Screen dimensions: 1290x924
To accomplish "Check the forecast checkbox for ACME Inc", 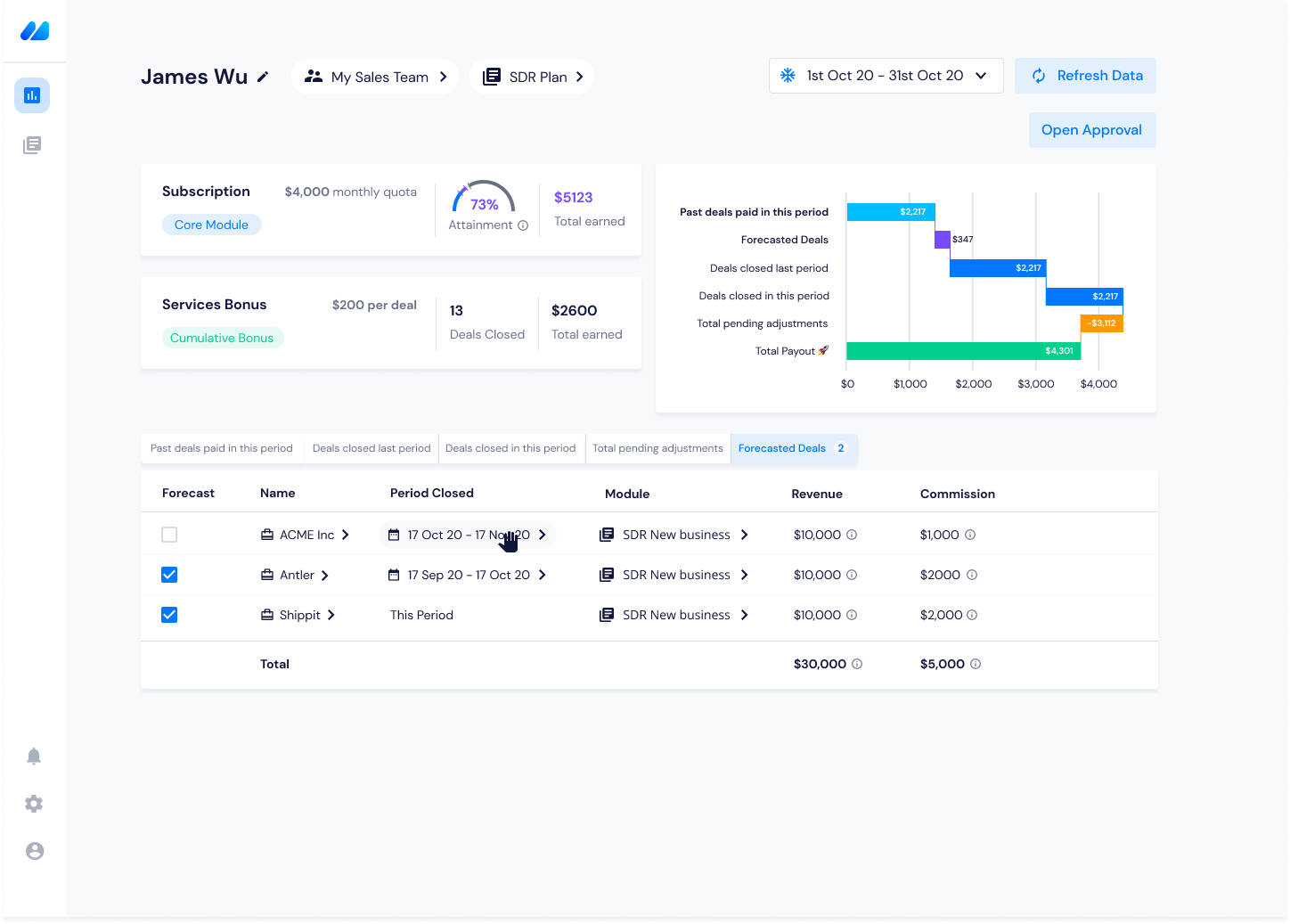I will (x=169, y=535).
